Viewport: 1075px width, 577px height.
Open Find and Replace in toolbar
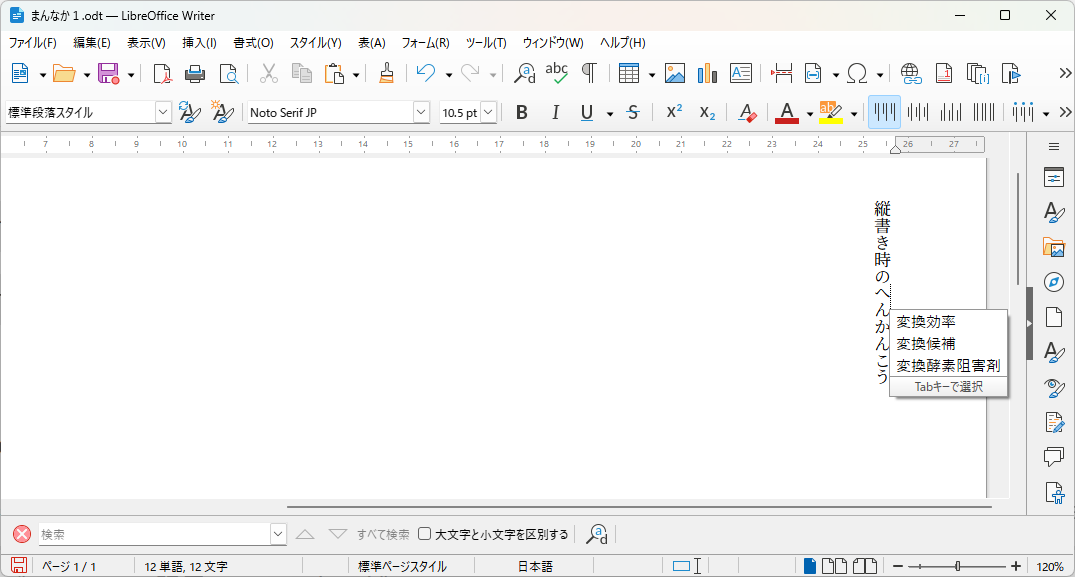tap(525, 73)
